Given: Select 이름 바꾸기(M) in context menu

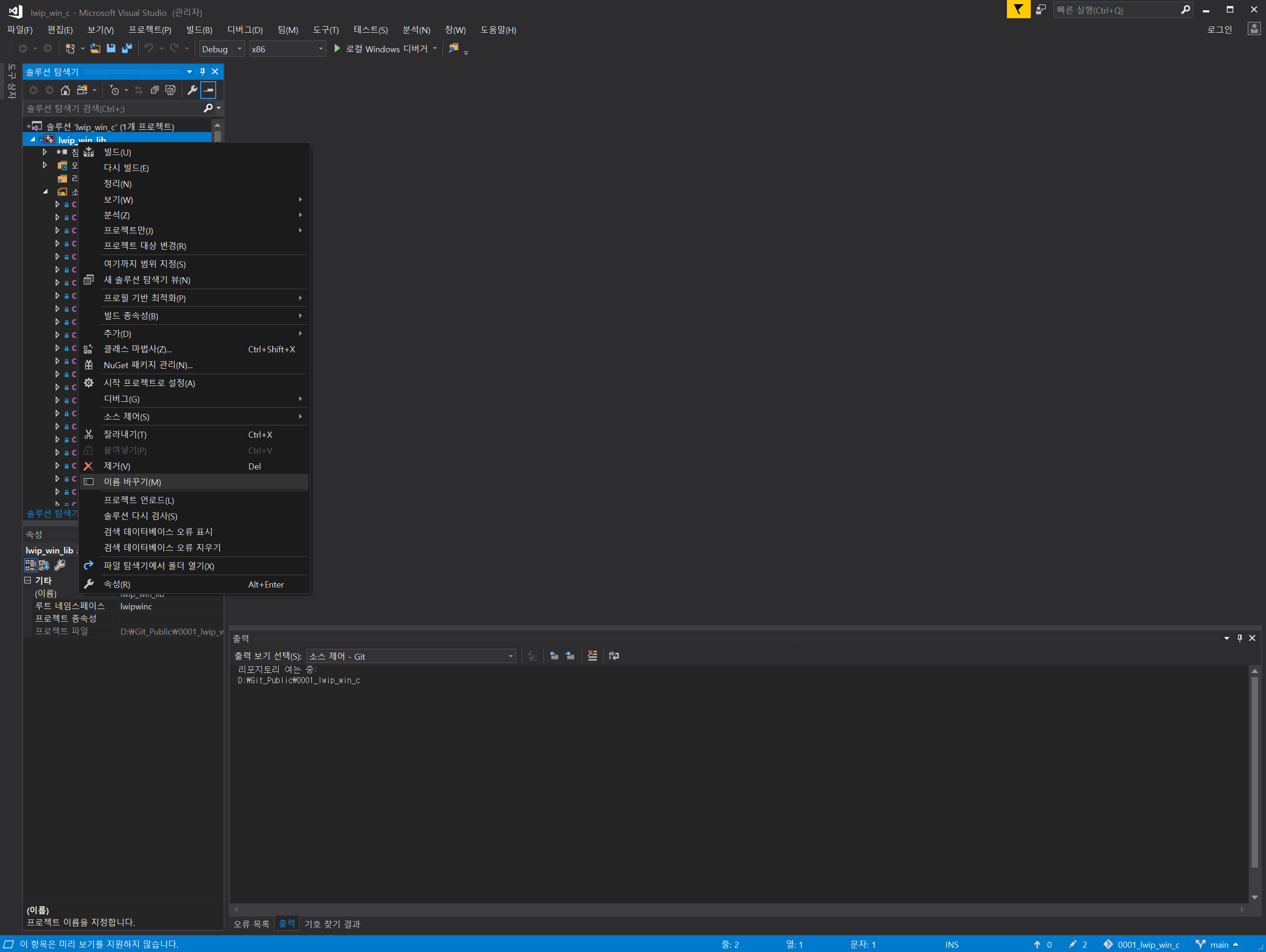Looking at the screenshot, I should click(195, 482).
